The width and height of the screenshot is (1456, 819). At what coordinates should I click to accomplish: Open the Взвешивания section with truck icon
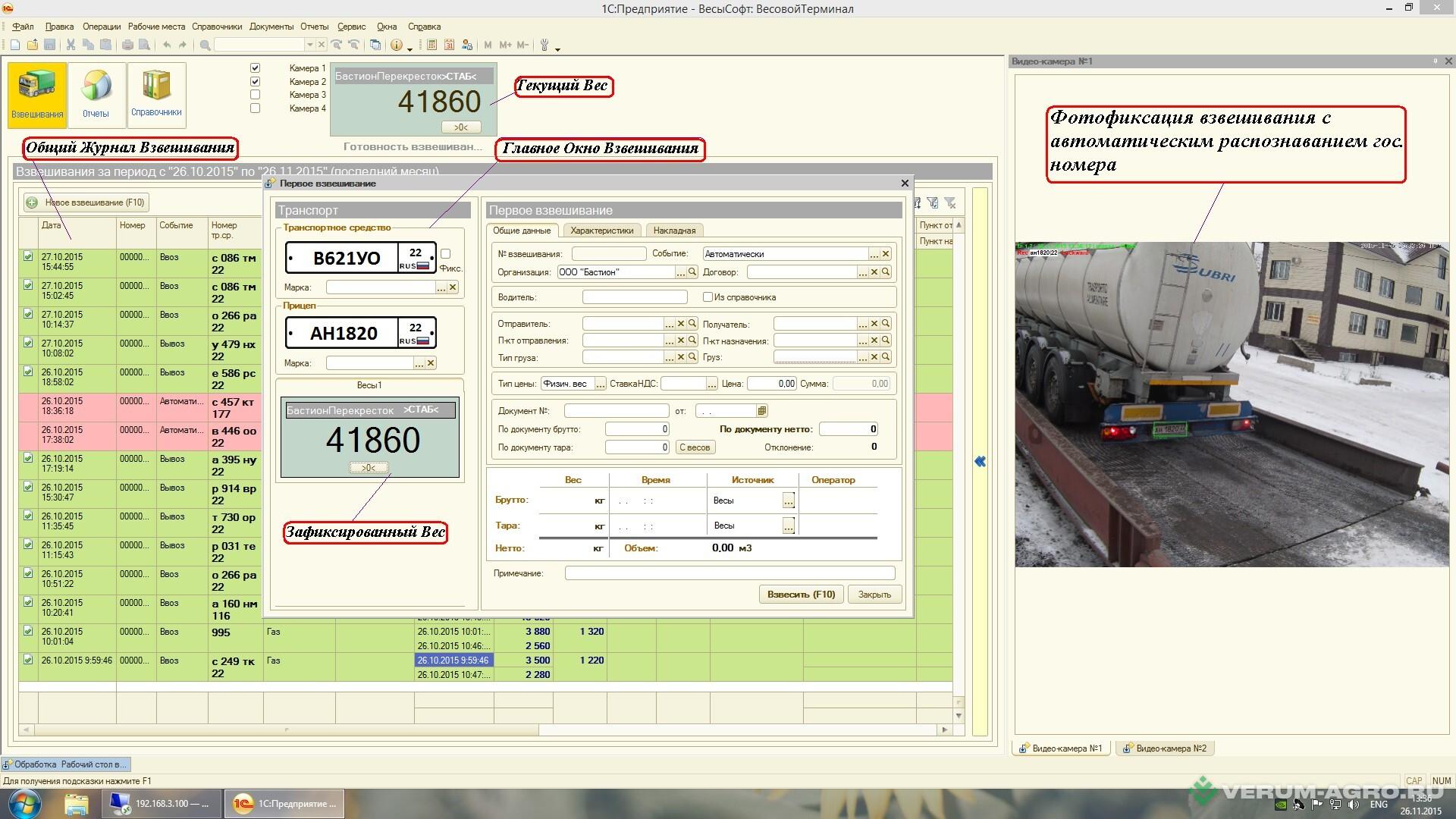pos(37,95)
